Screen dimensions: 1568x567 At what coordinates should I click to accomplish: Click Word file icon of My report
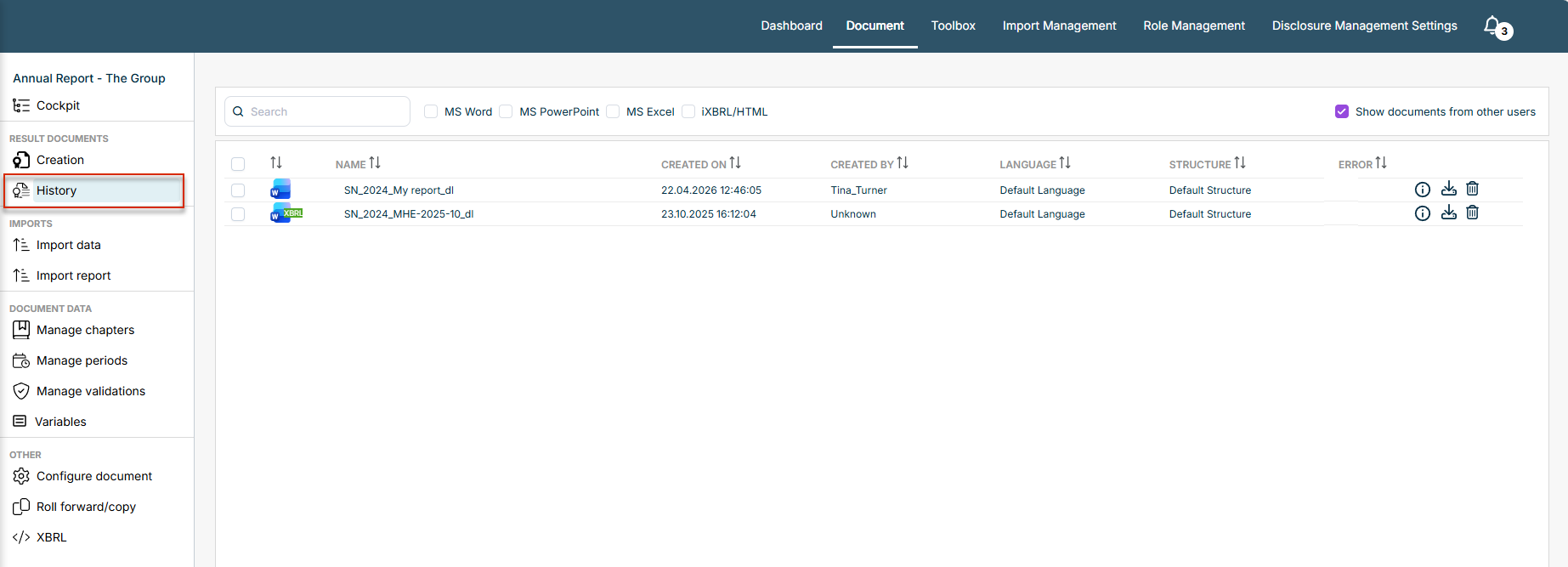[x=280, y=189]
